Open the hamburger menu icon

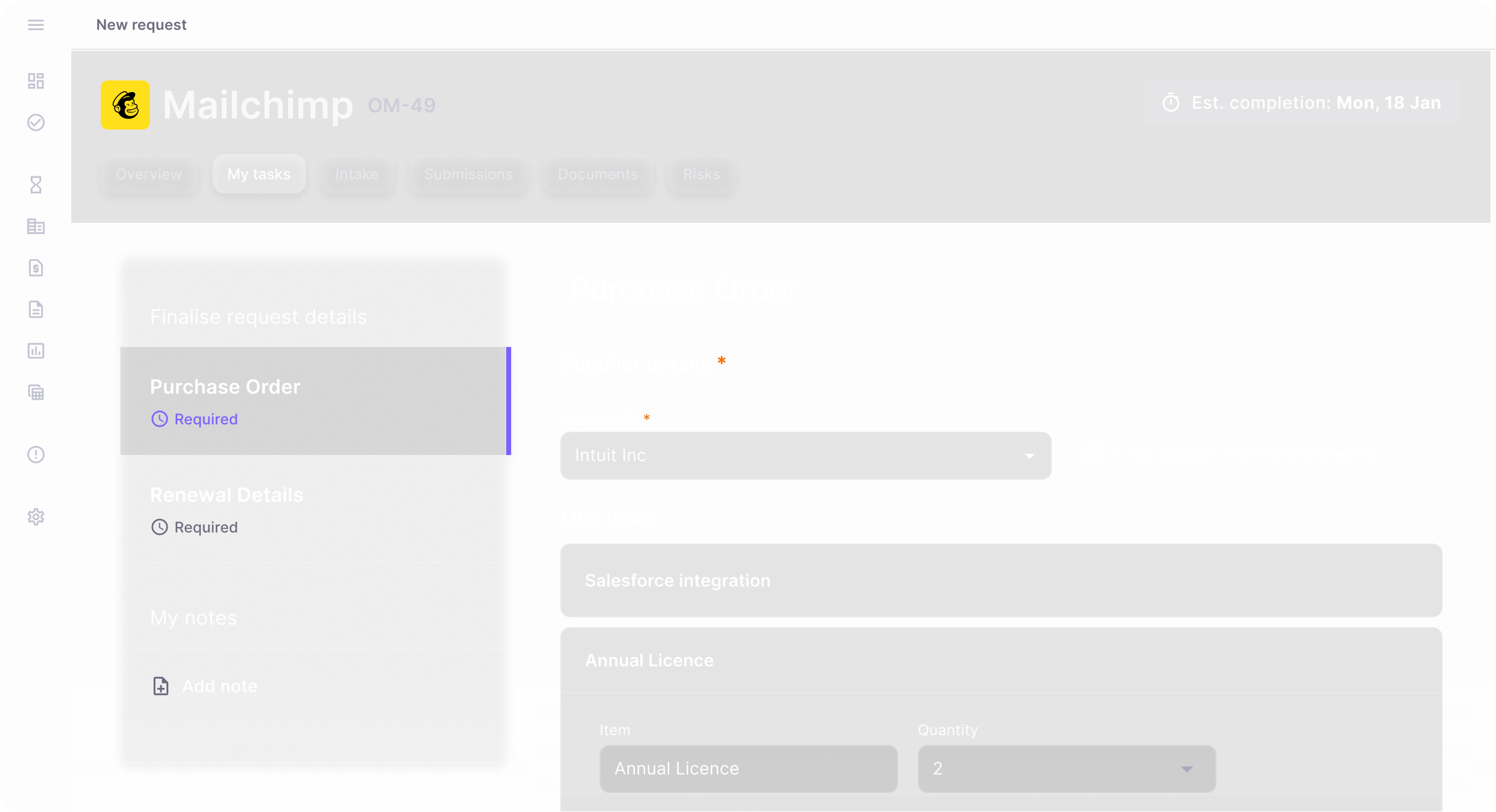[x=36, y=25]
